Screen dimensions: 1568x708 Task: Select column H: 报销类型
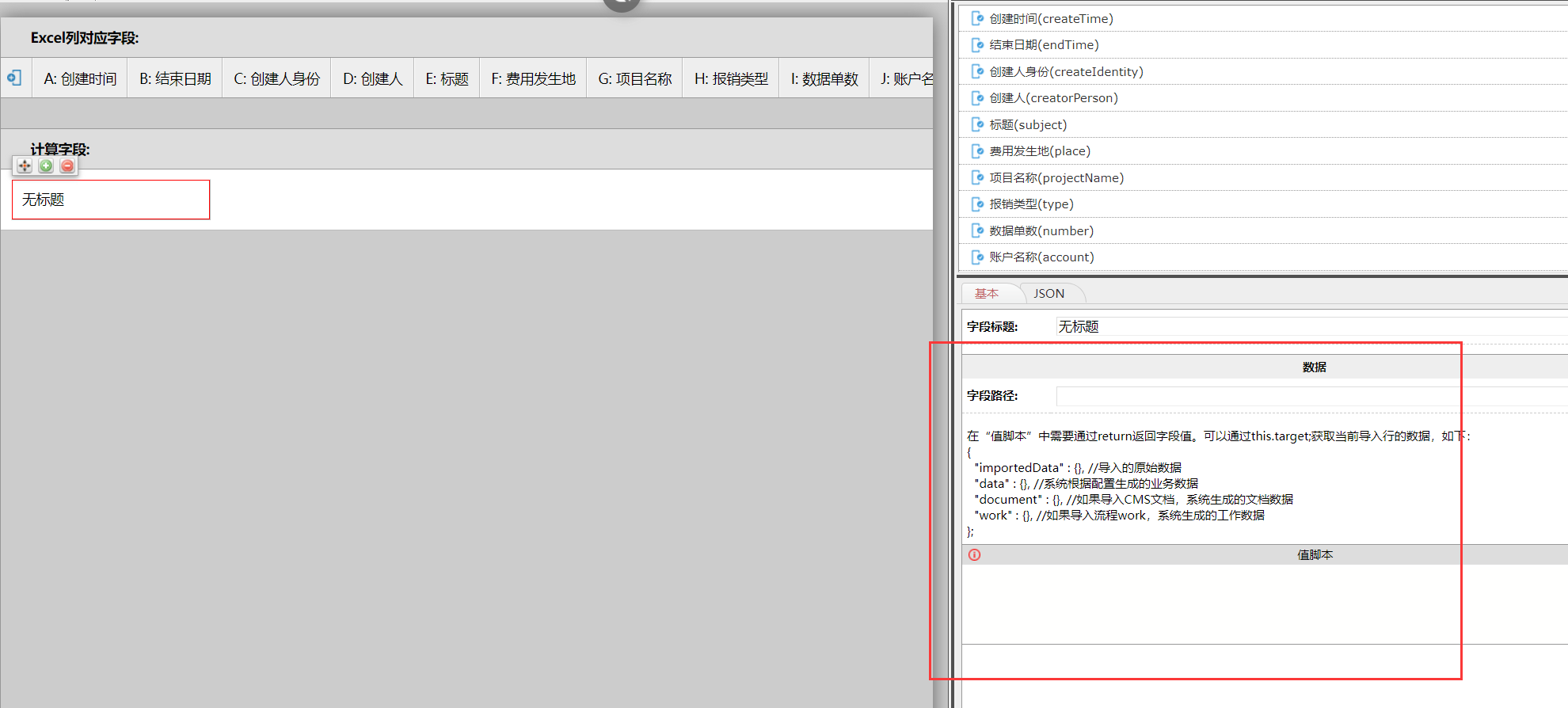tap(732, 78)
